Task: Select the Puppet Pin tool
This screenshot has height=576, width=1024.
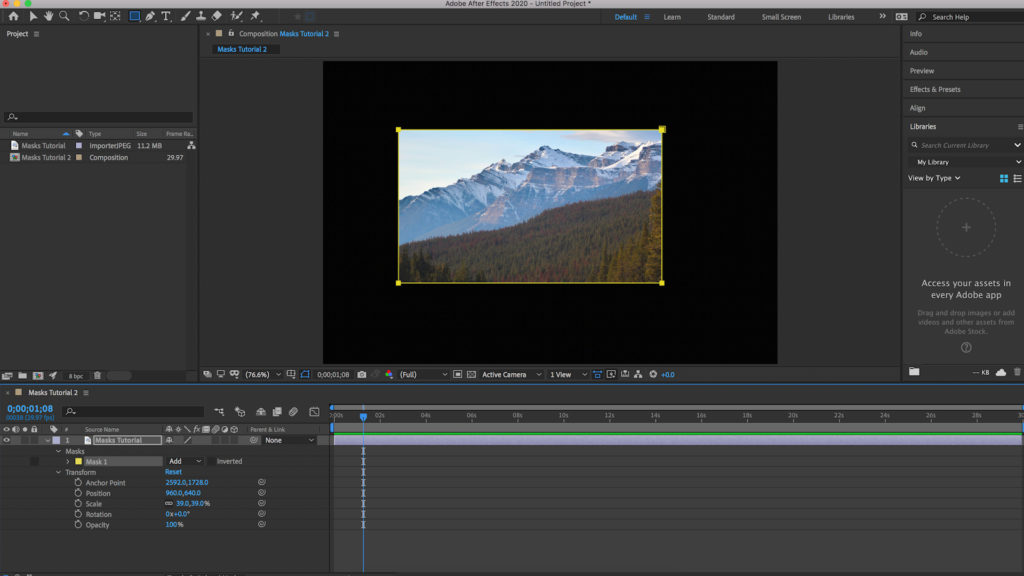Action: tap(255, 17)
